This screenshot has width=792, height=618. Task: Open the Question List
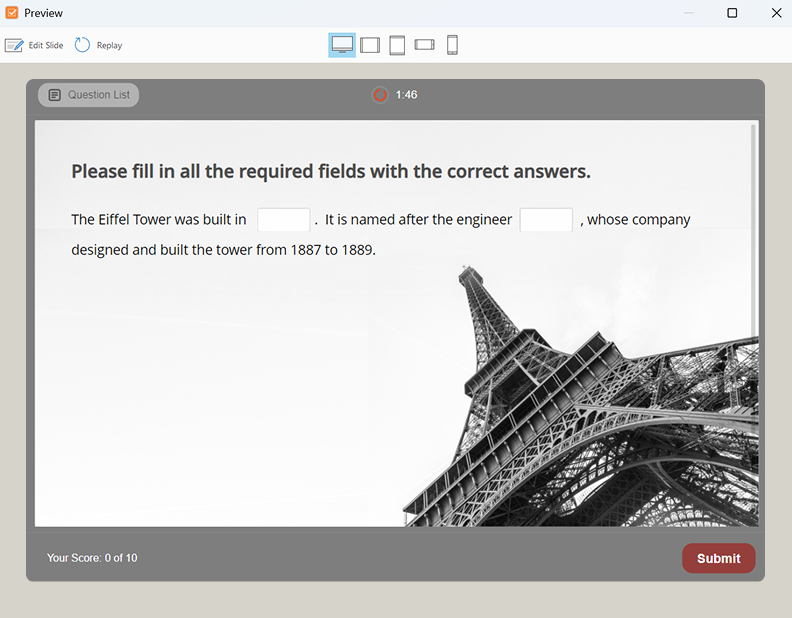(88, 95)
